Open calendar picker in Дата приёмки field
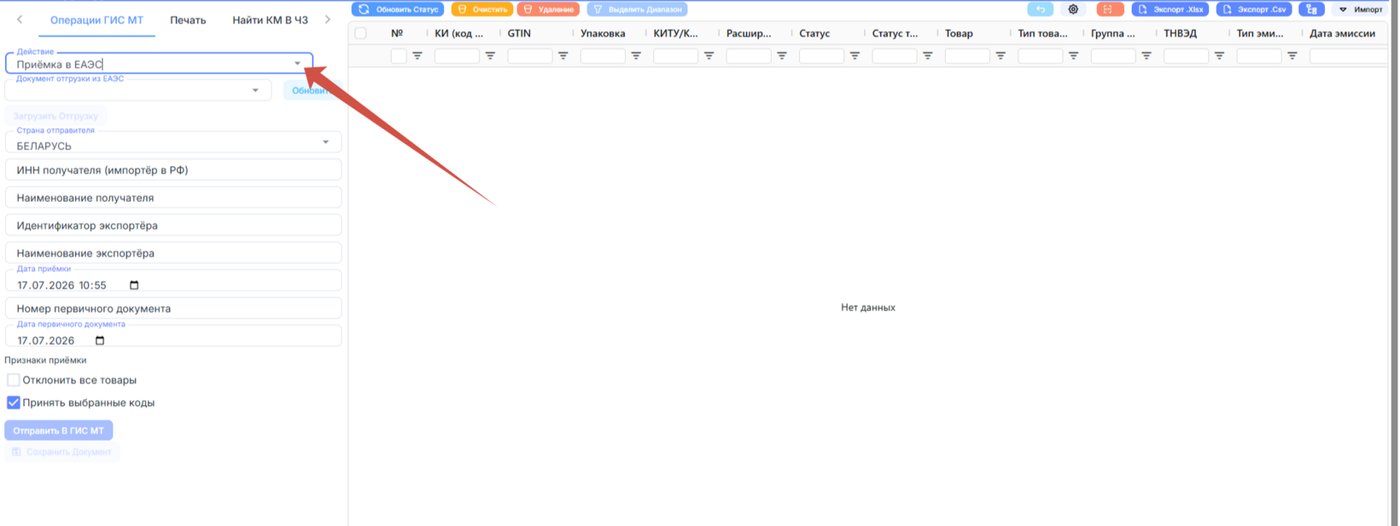 [135, 285]
